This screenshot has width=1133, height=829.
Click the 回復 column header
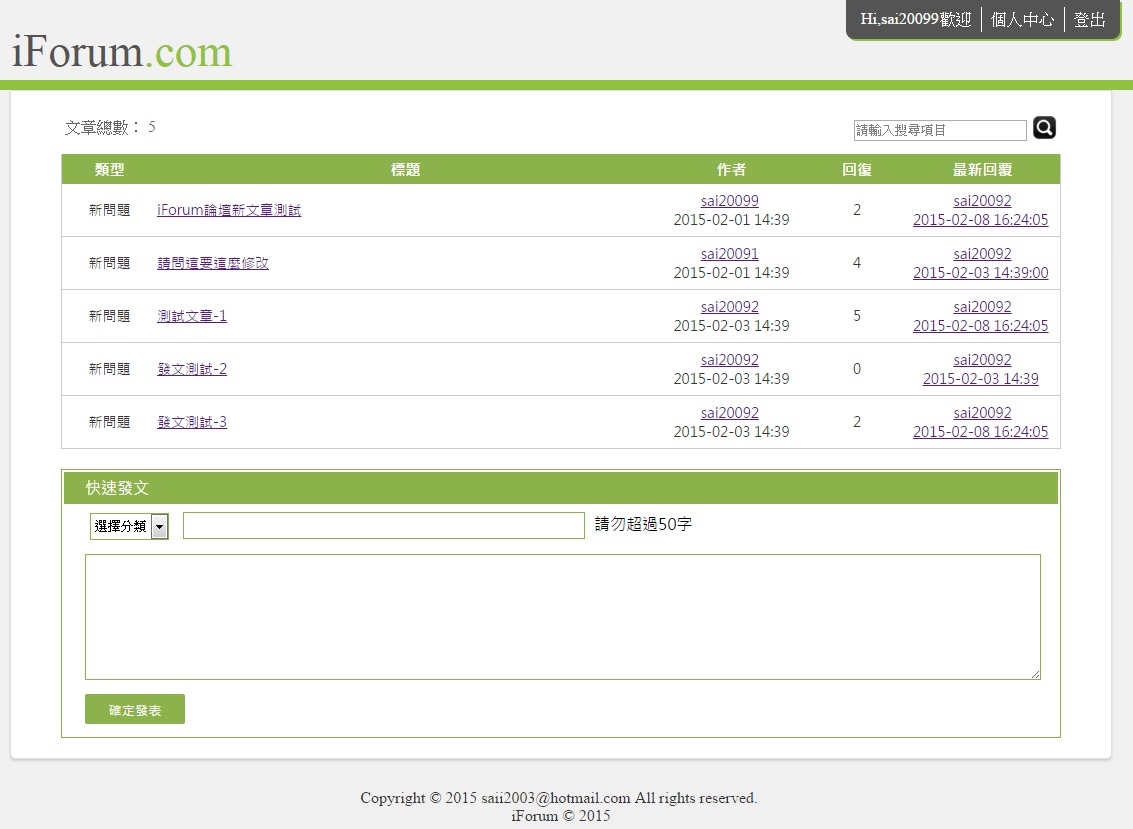point(857,169)
